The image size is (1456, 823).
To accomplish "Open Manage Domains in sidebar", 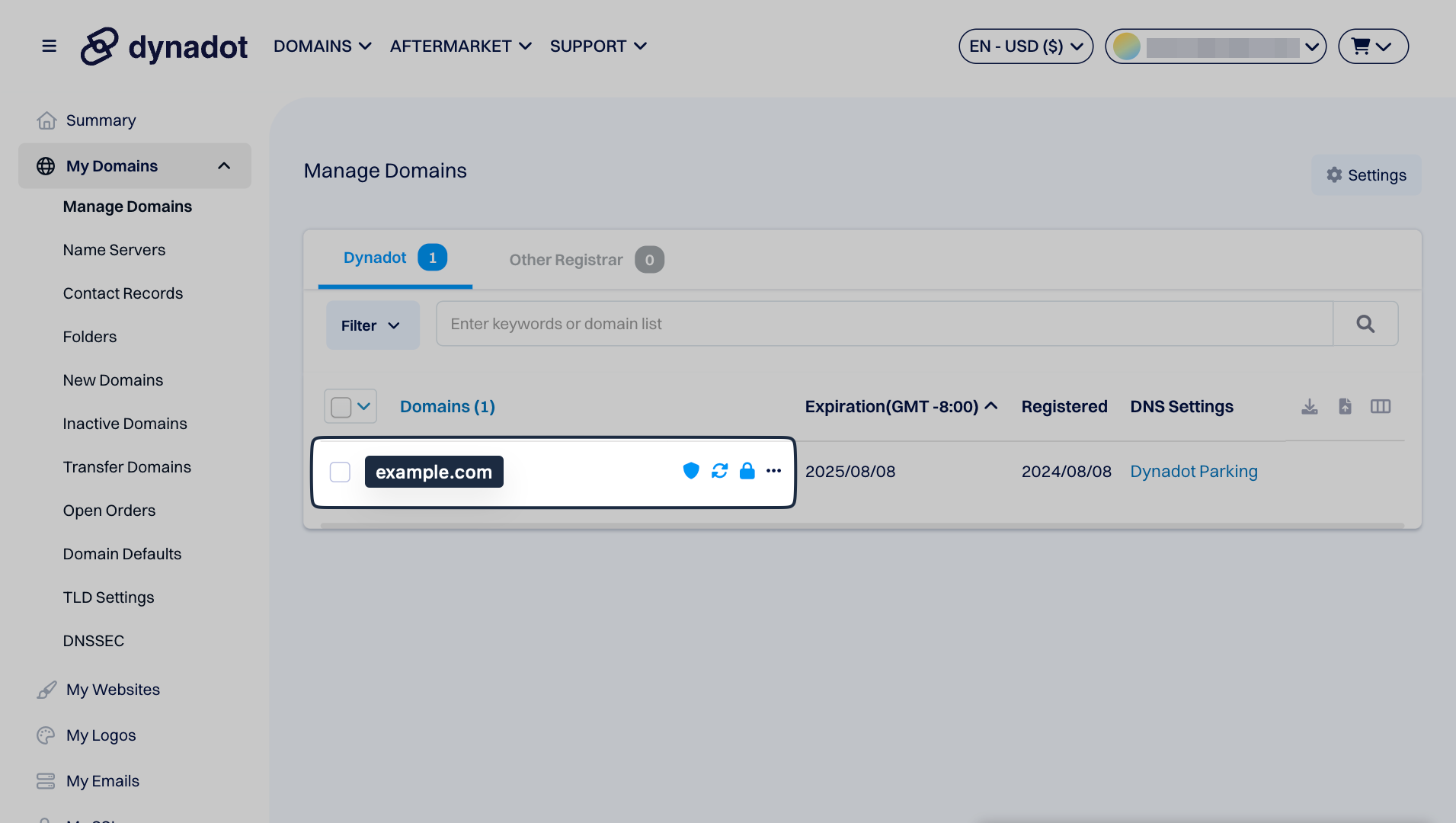I will pyautogui.click(x=127, y=207).
